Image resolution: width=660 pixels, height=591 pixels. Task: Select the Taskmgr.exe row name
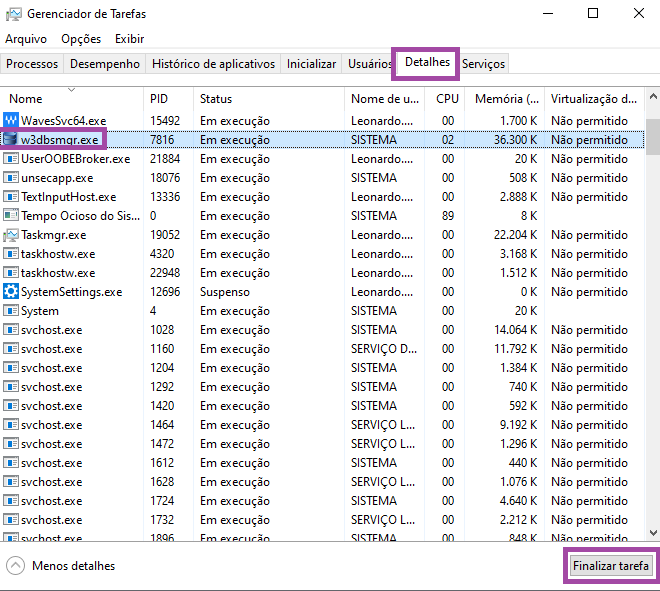pos(54,234)
